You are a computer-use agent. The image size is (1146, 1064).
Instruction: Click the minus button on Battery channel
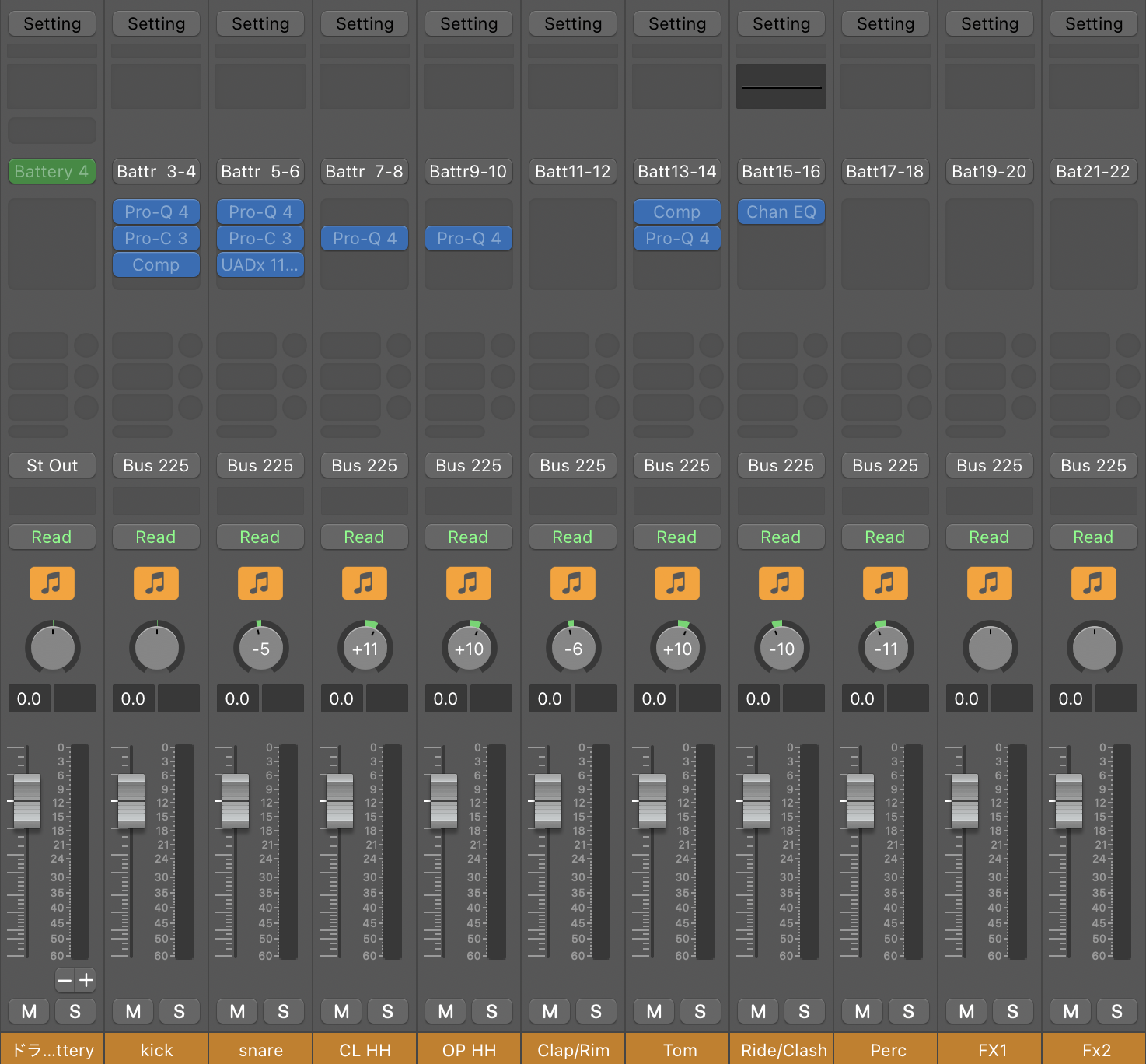[x=65, y=980]
